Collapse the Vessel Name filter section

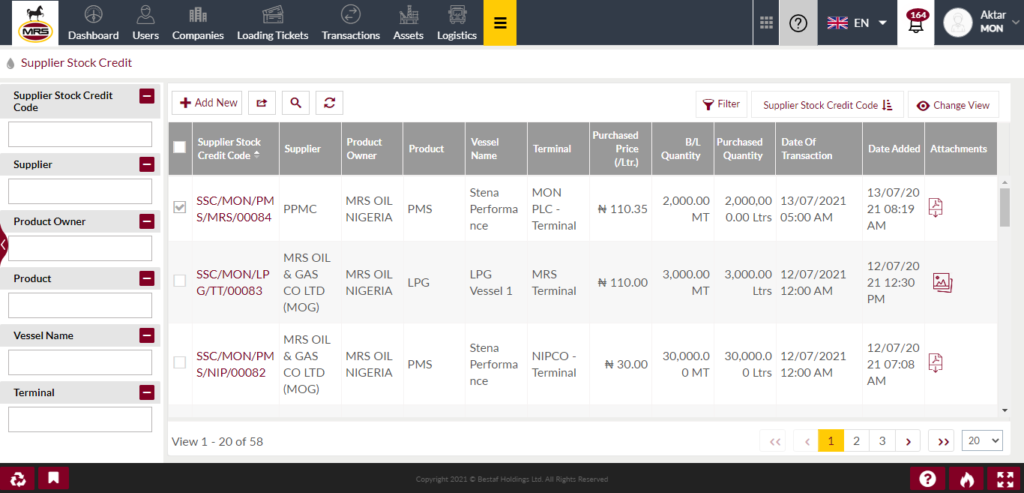pyautogui.click(x=147, y=336)
